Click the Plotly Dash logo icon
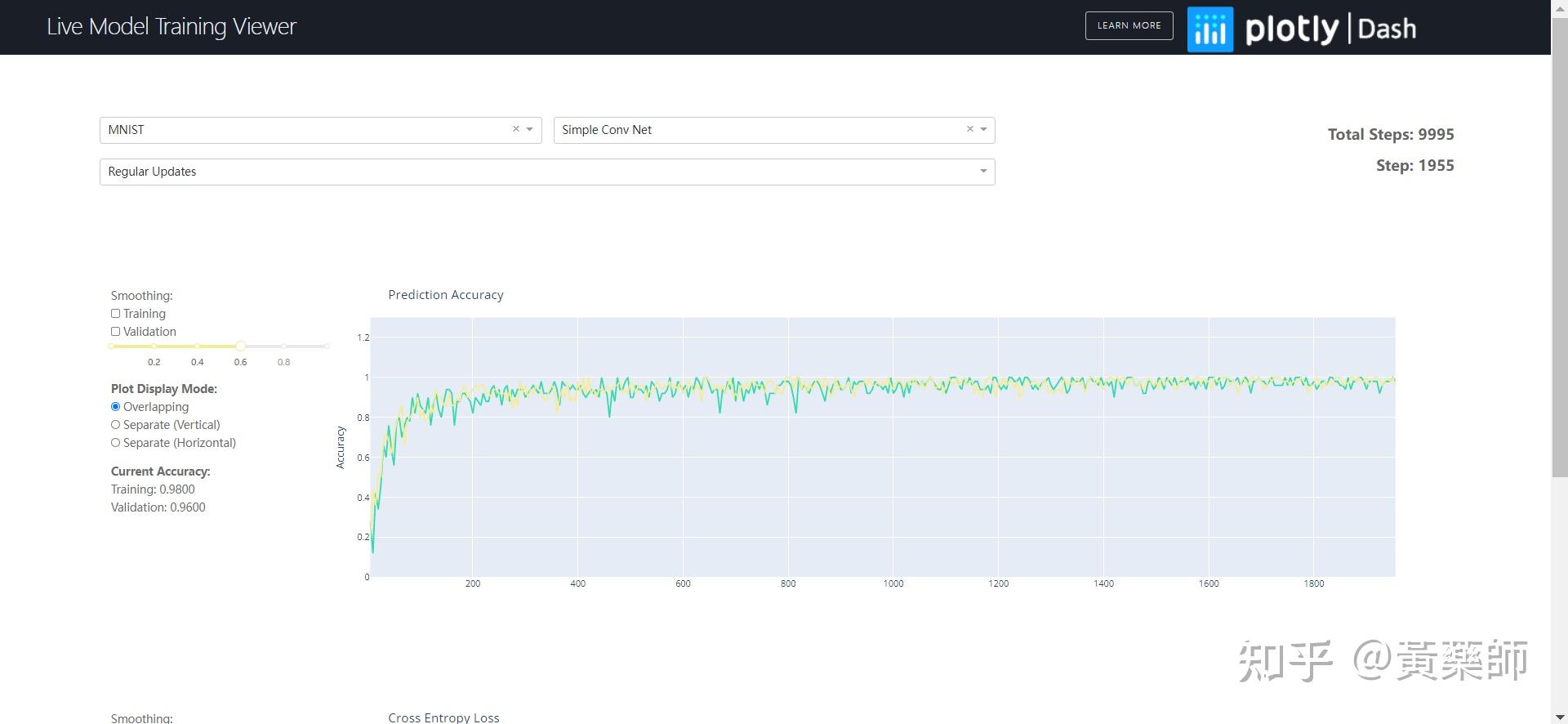The width and height of the screenshot is (1568, 724). (x=1209, y=29)
